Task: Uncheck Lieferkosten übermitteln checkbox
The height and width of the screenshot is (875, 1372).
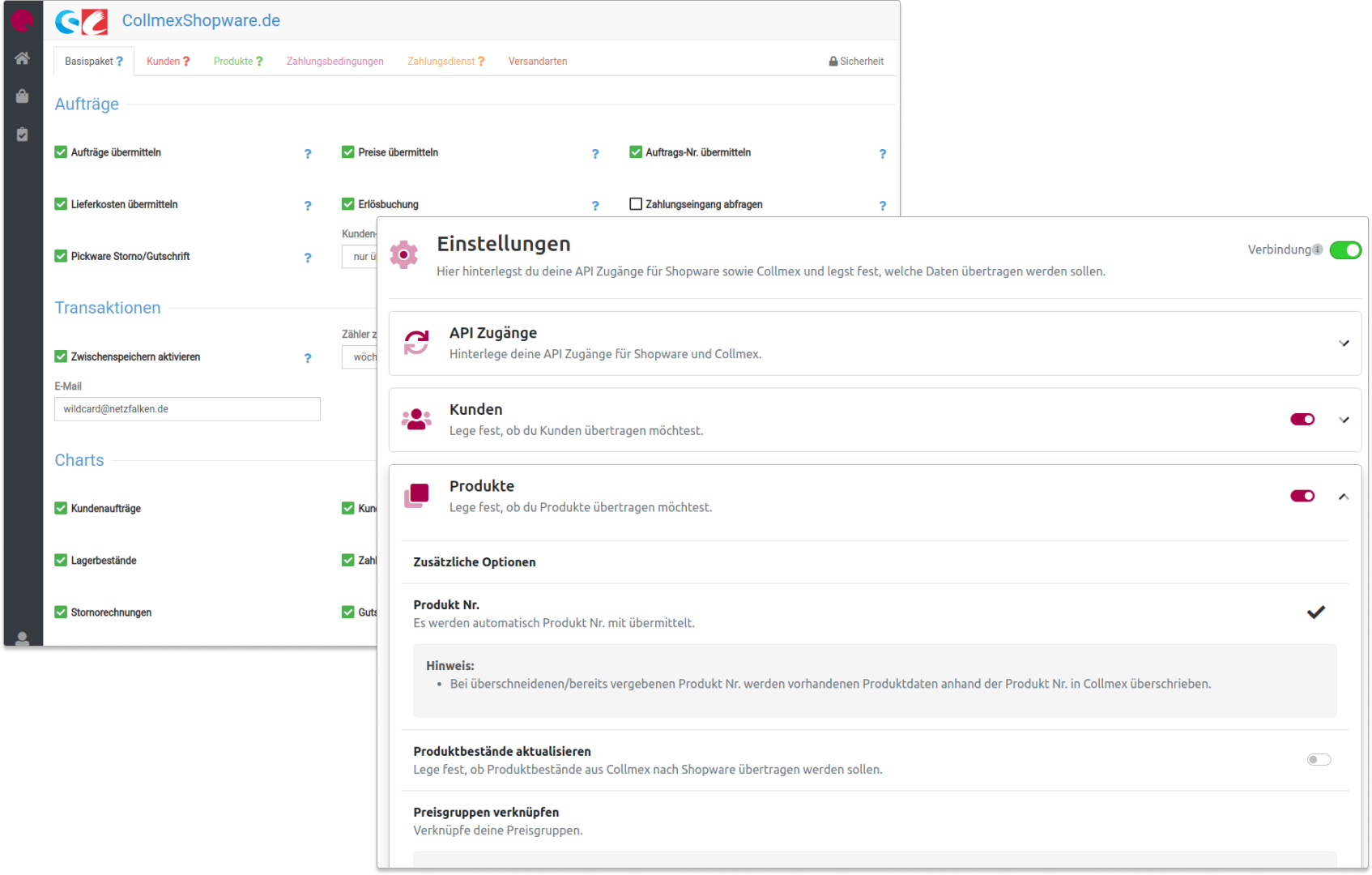Action: point(61,204)
